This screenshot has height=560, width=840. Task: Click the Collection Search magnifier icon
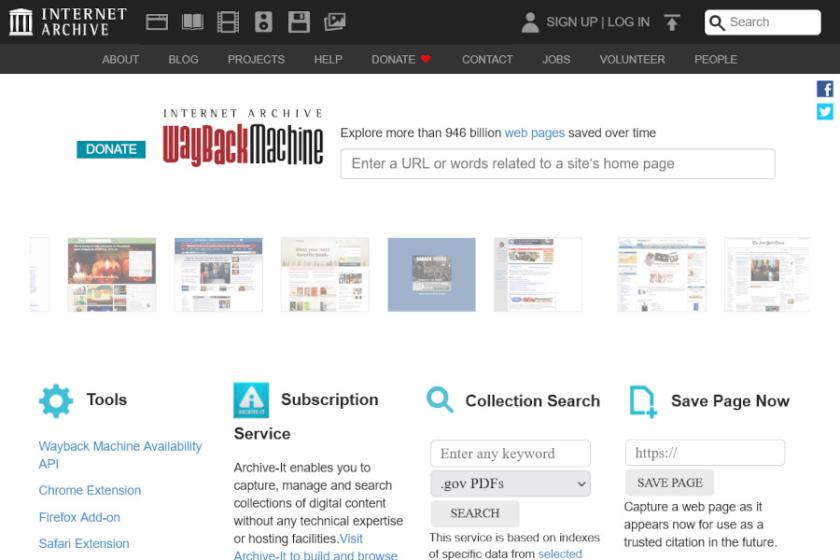[x=440, y=400]
